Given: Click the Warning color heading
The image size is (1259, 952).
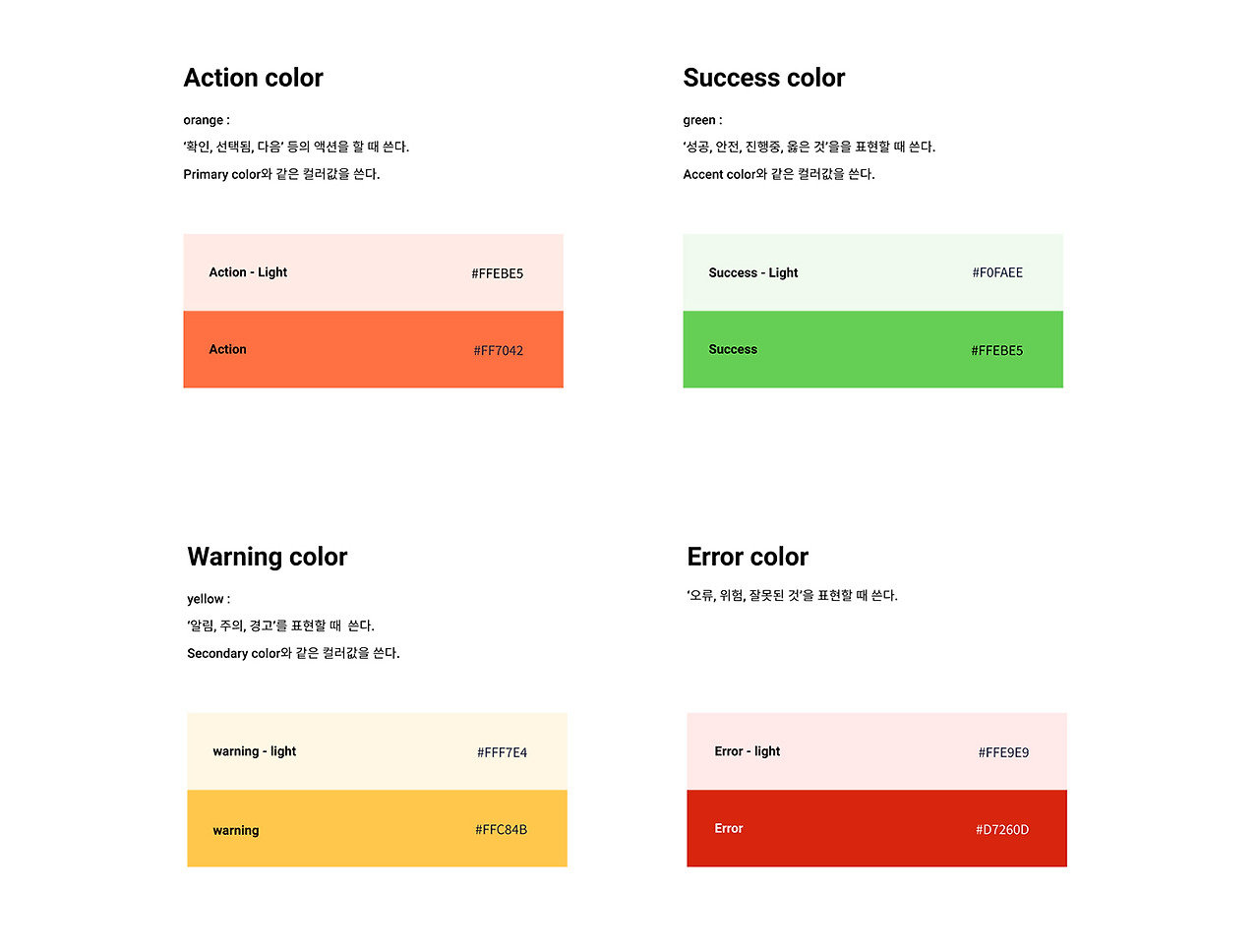Looking at the screenshot, I should point(268,557).
